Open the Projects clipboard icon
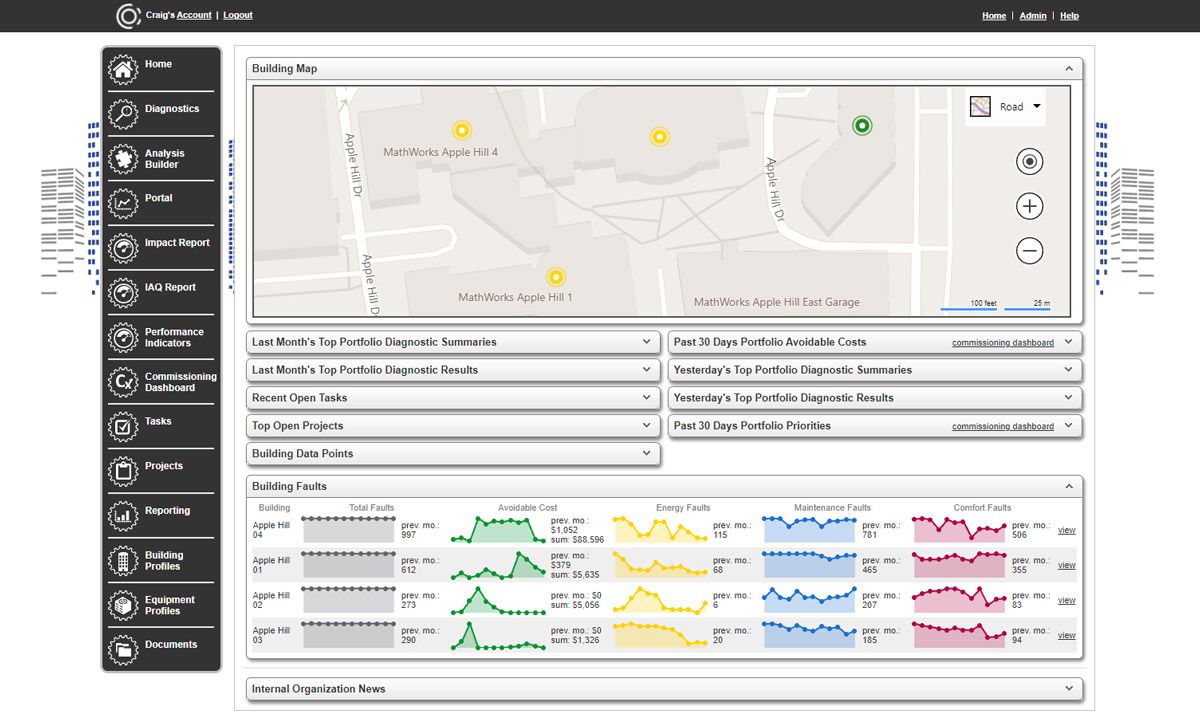Screen dimensions: 1200x712 [123, 471]
